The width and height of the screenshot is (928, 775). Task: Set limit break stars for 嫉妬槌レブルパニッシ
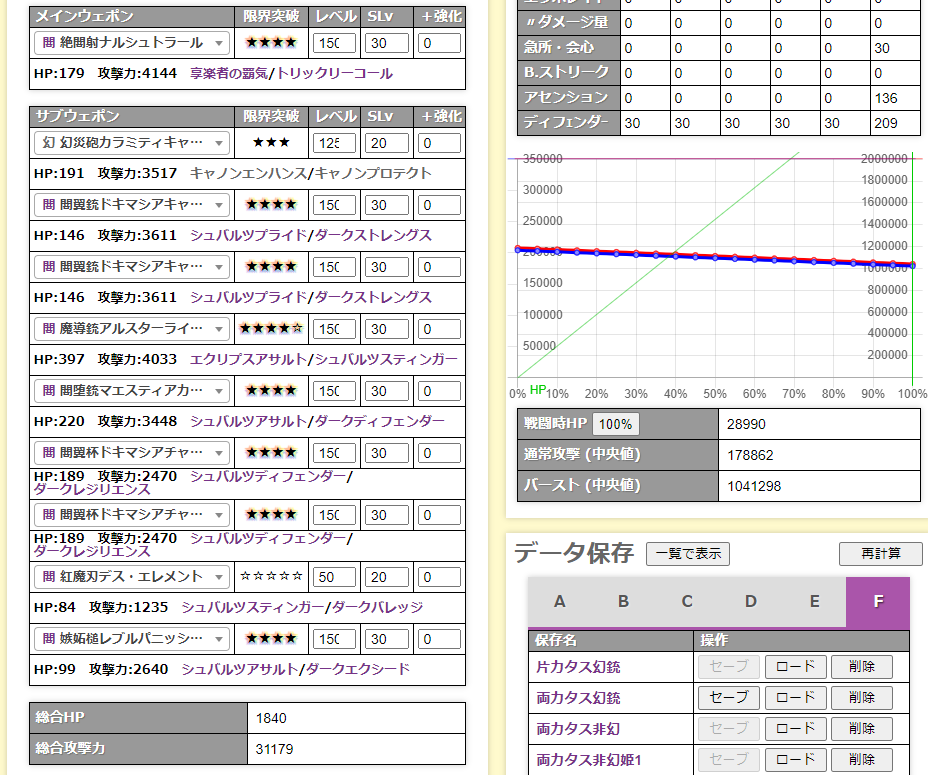point(271,639)
